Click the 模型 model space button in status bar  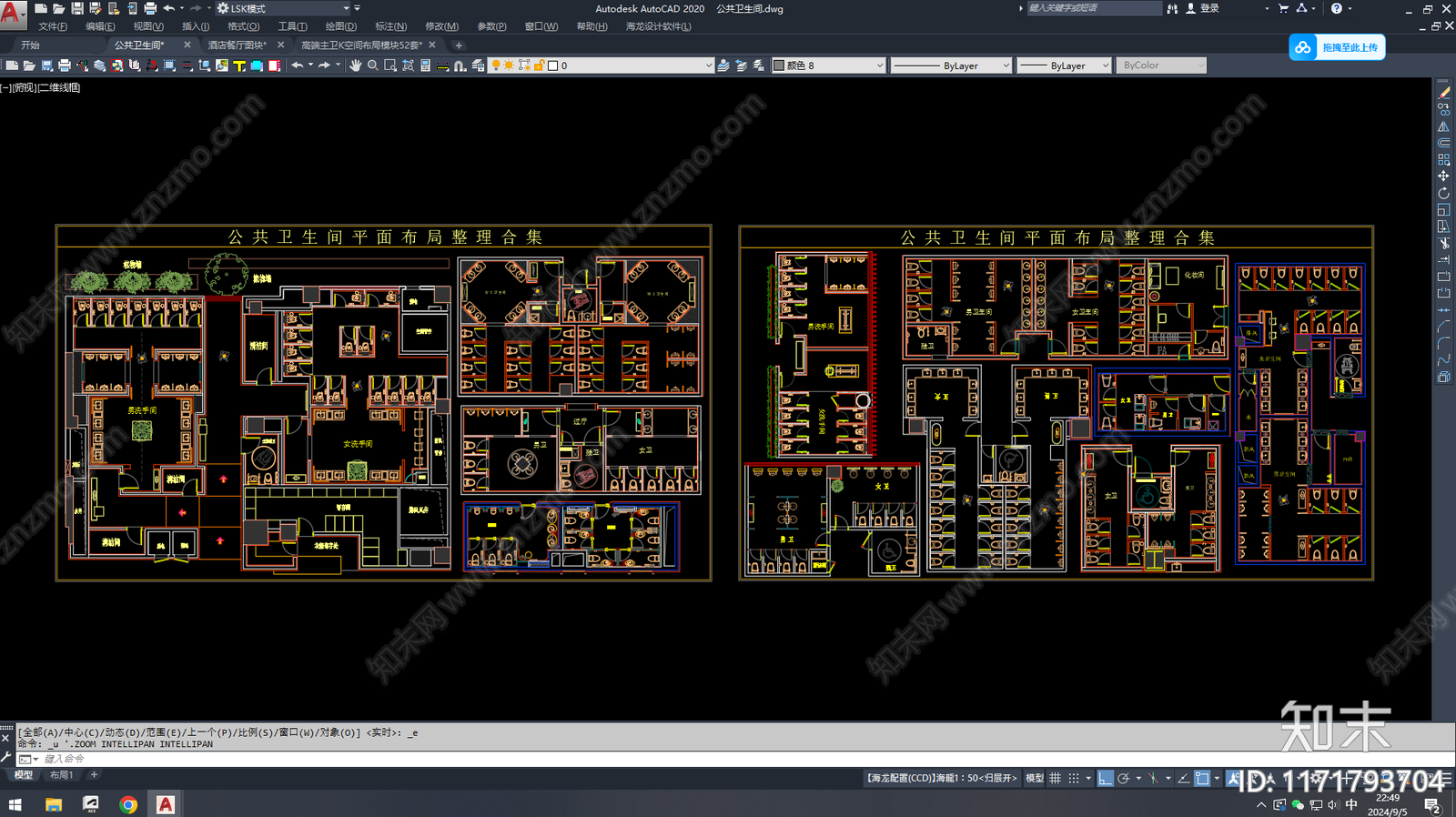(1035, 778)
